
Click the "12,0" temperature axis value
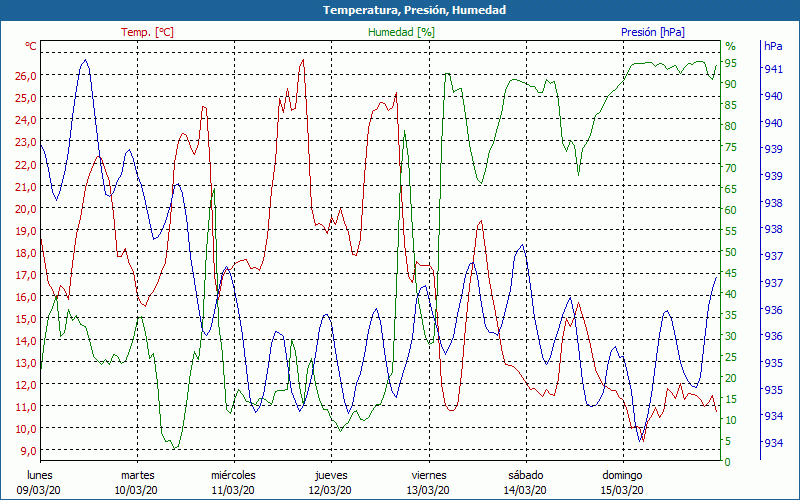[27, 385]
